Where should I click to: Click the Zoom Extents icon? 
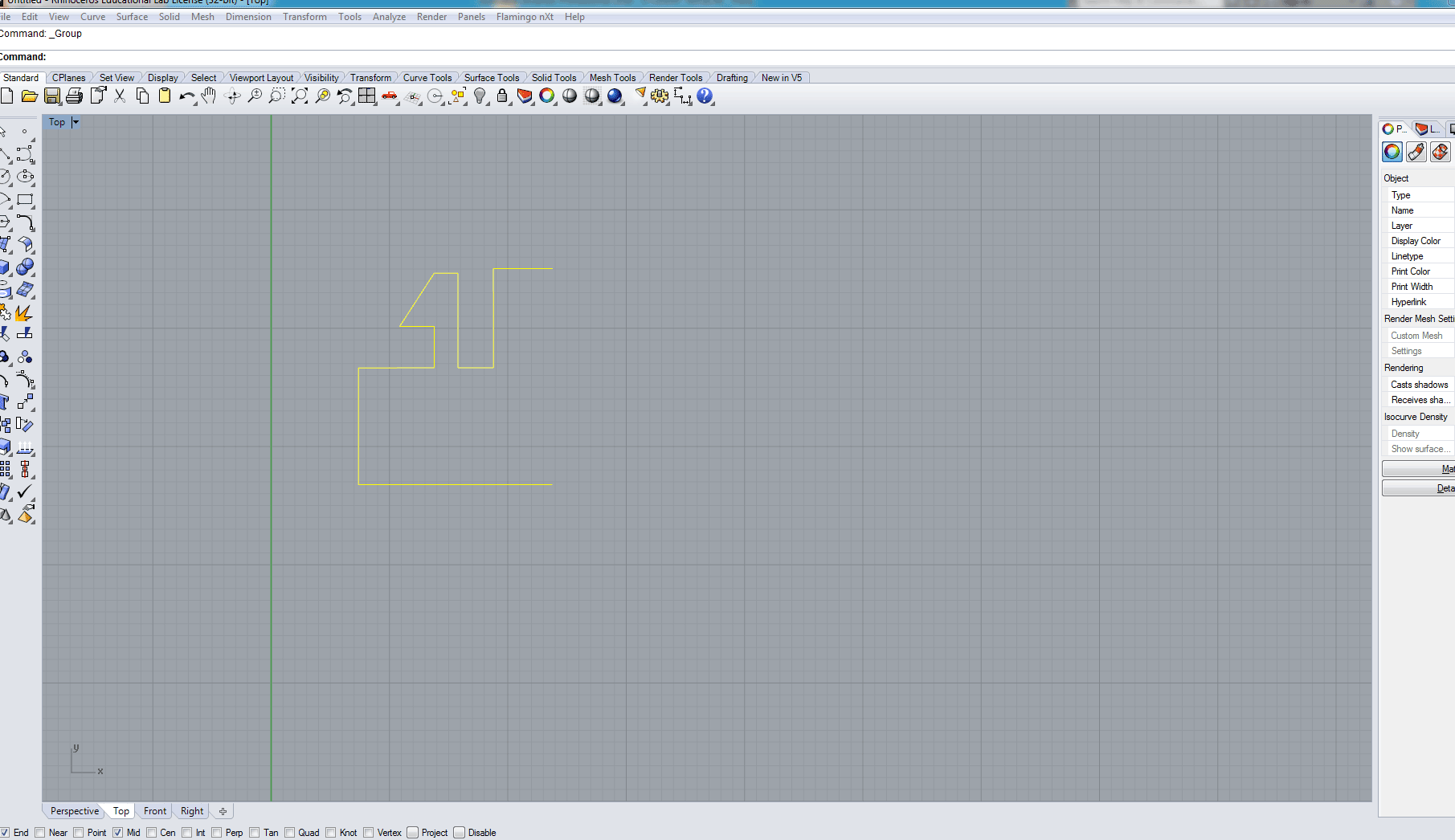[300, 96]
